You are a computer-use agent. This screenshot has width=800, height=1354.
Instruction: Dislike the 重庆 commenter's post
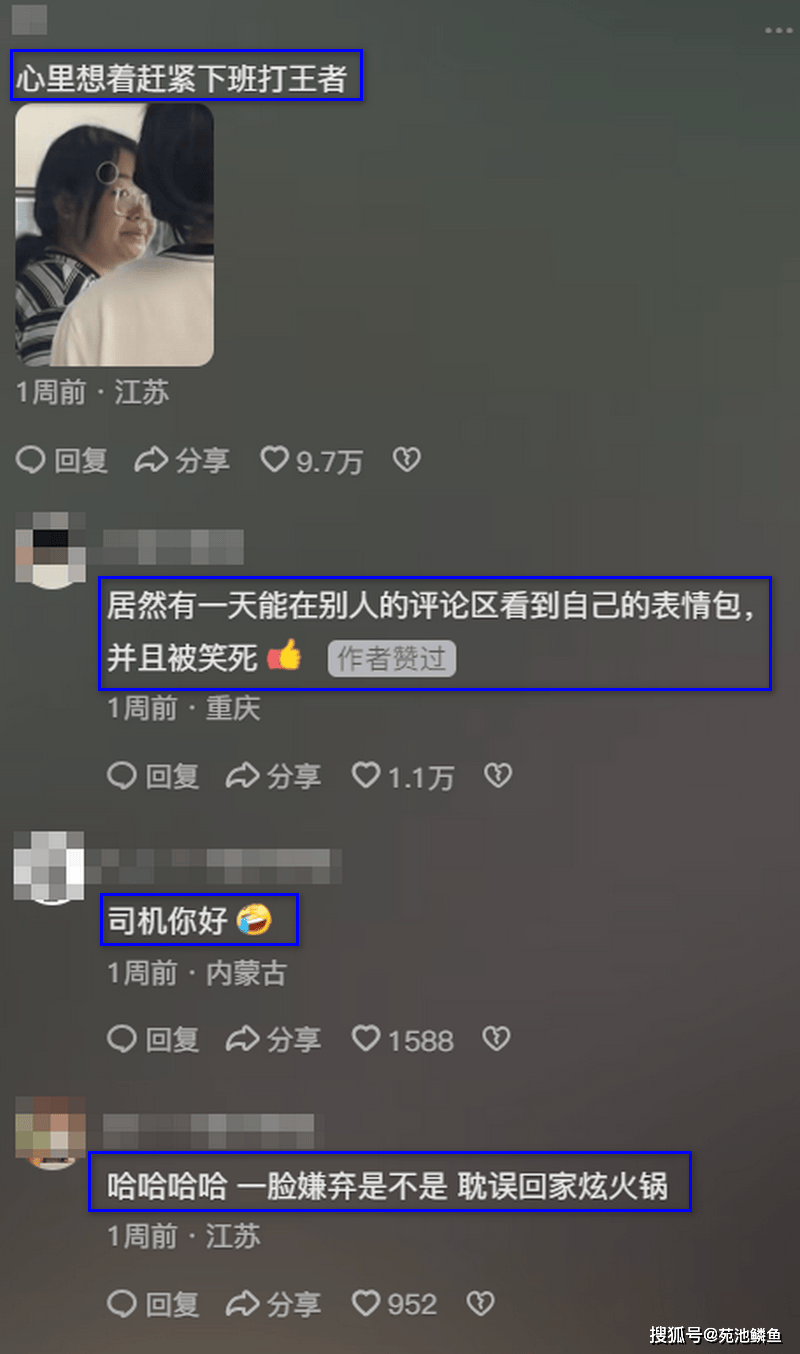pos(498,775)
